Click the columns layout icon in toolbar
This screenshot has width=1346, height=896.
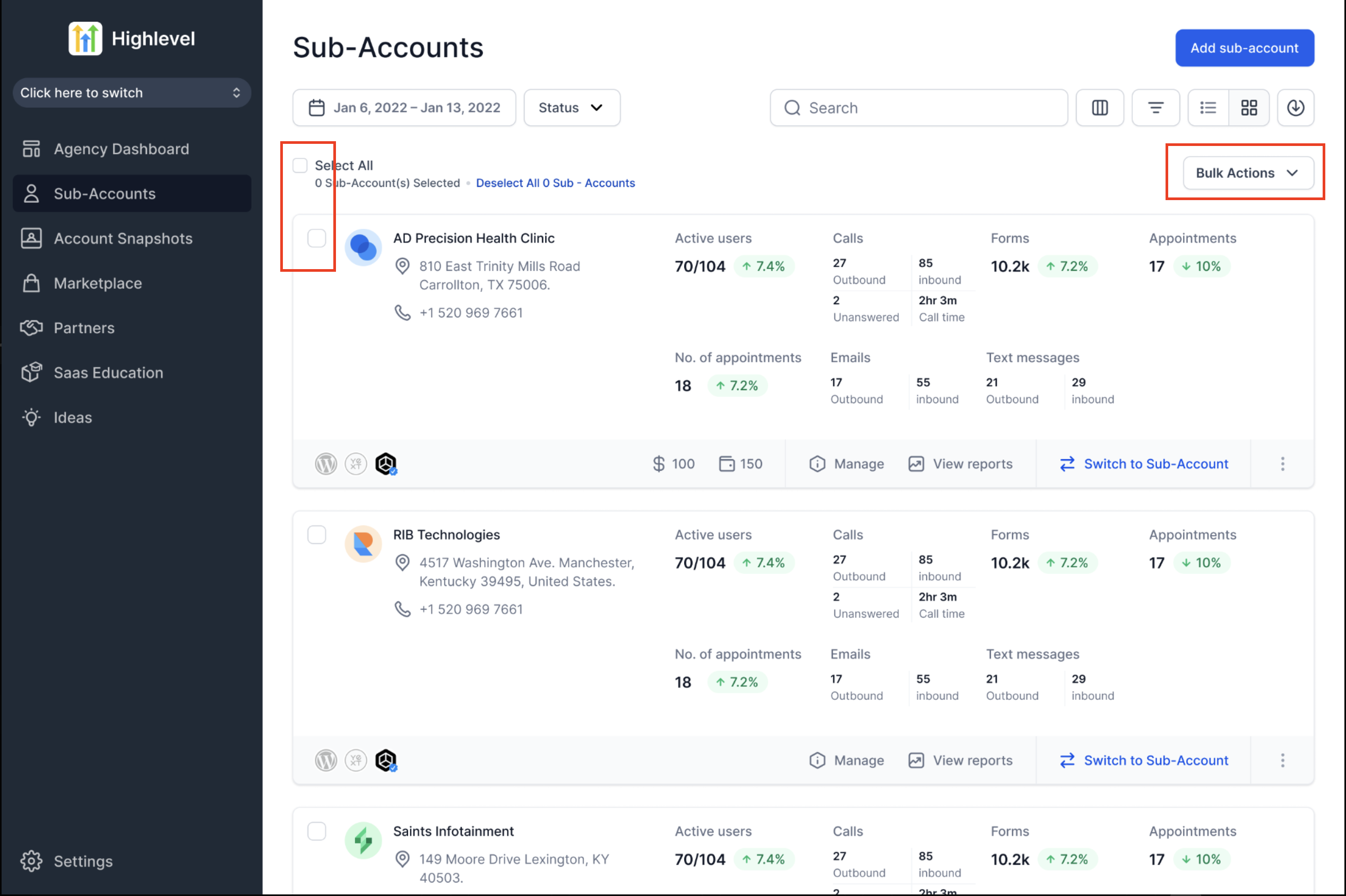[x=1099, y=107]
